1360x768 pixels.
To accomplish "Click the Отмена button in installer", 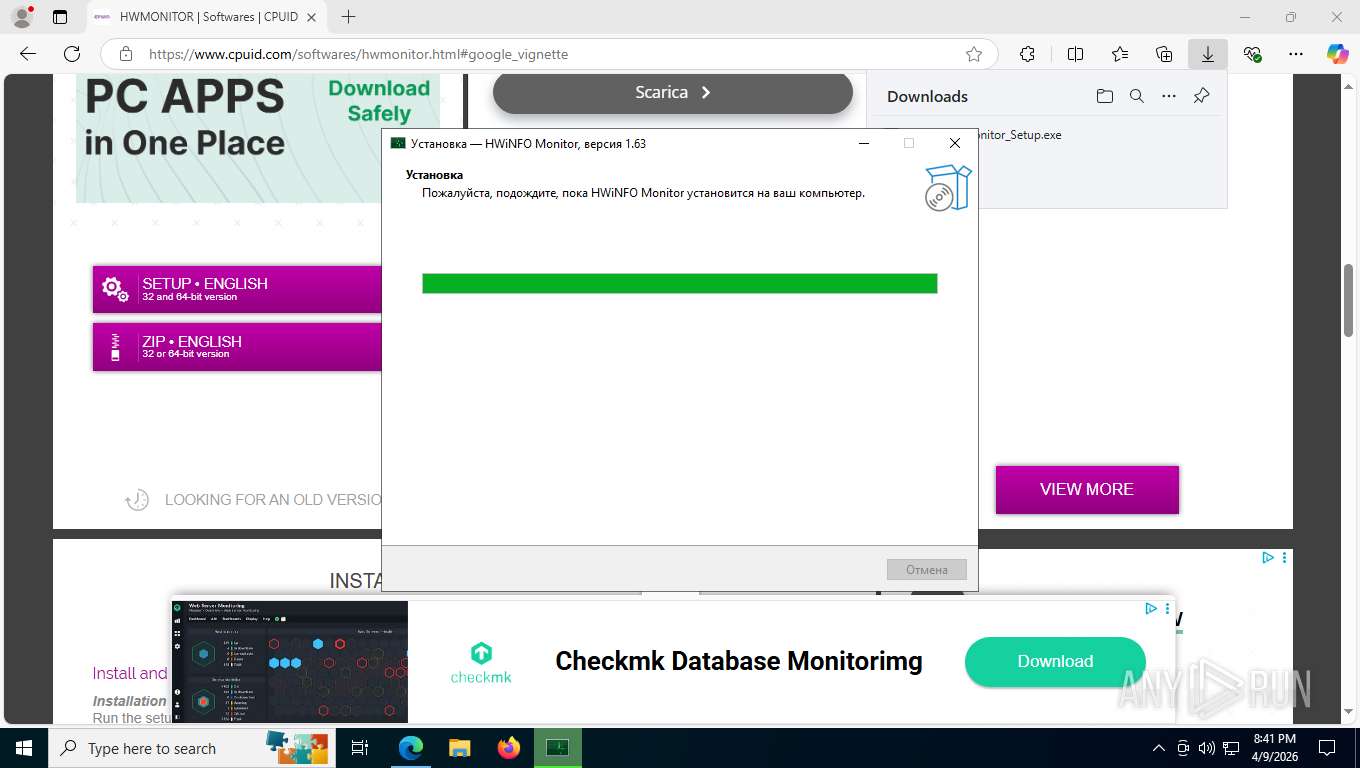I will pyautogui.click(x=926, y=569).
